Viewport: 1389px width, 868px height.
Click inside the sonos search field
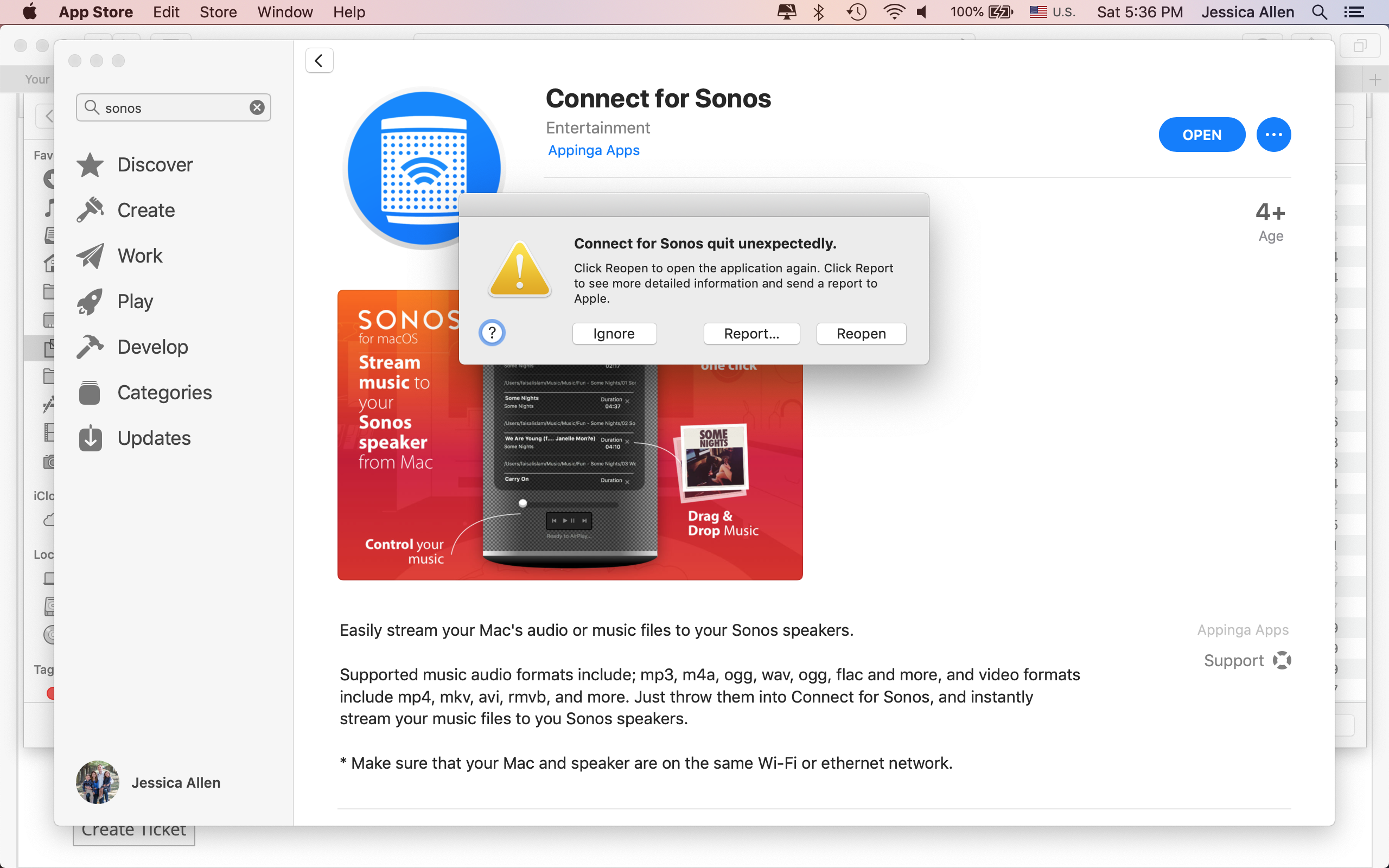[x=173, y=107]
